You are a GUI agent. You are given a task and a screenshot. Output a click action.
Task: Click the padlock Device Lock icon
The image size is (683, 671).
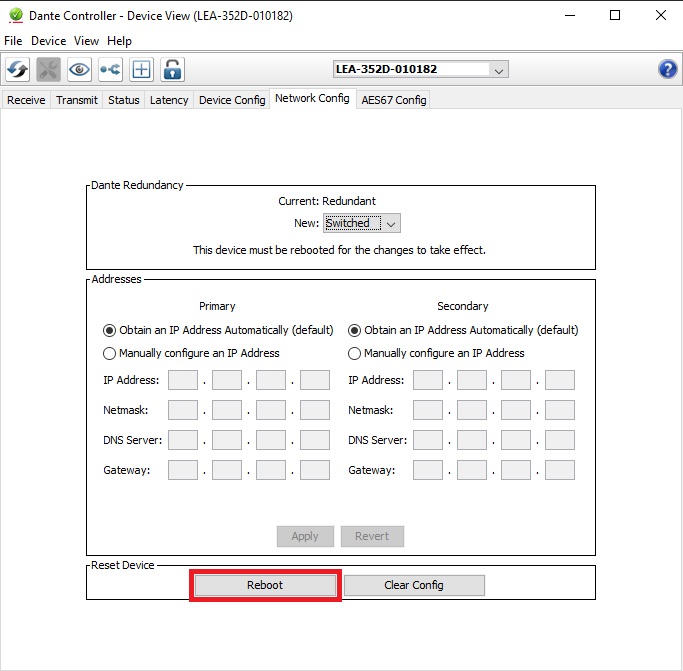[x=172, y=69]
